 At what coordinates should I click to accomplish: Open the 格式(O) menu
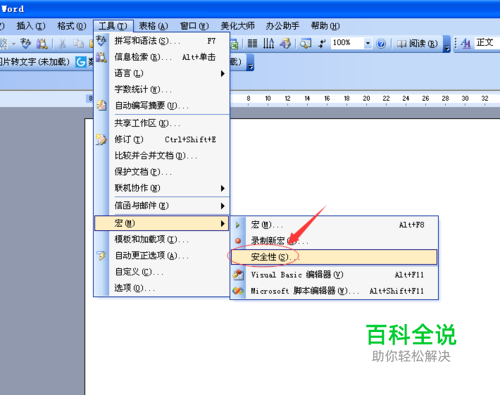pyautogui.click(x=71, y=26)
